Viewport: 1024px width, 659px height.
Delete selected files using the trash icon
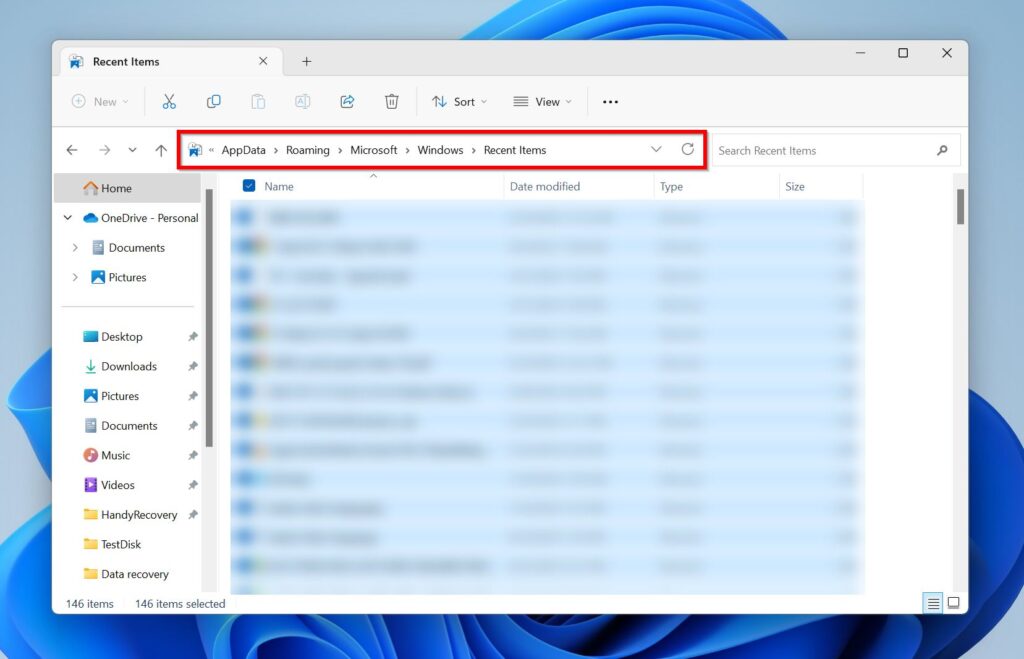pyautogui.click(x=391, y=101)
